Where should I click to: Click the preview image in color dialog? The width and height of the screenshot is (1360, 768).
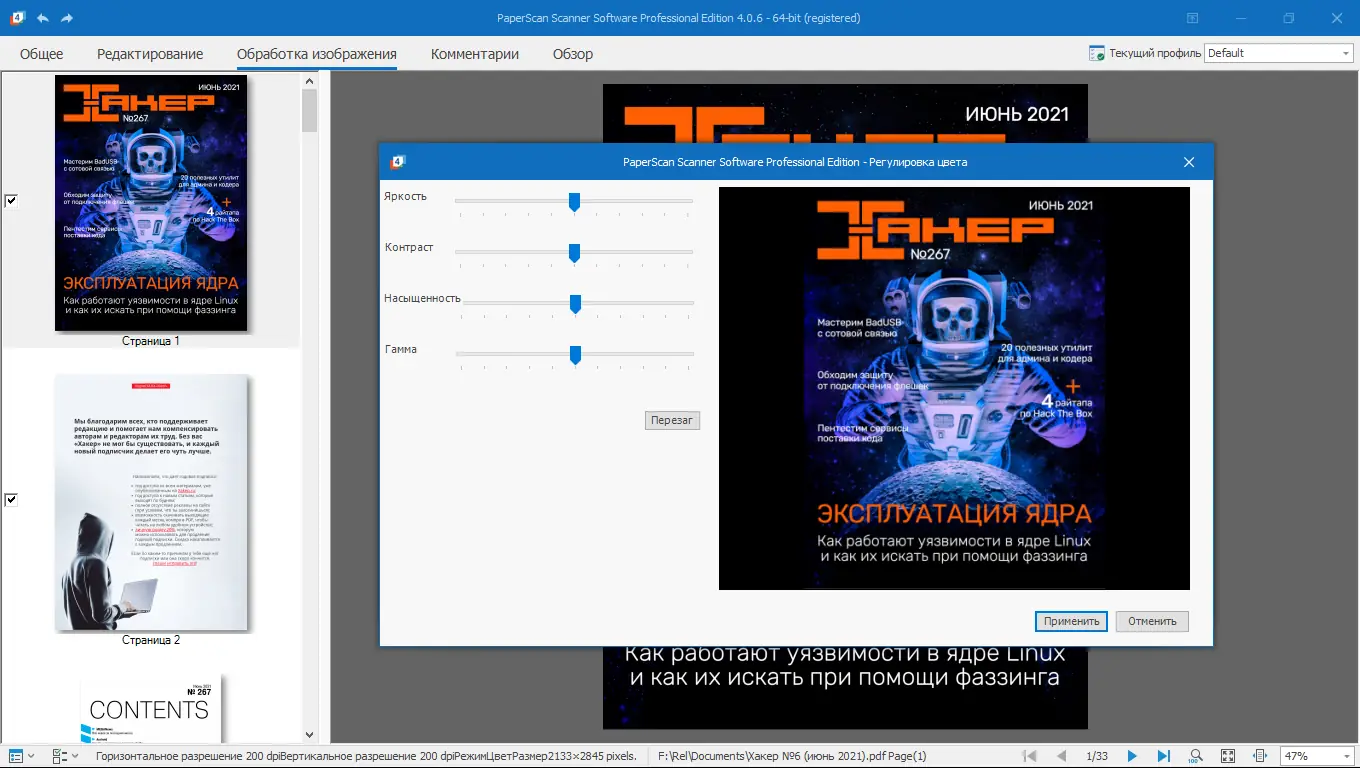954,388
